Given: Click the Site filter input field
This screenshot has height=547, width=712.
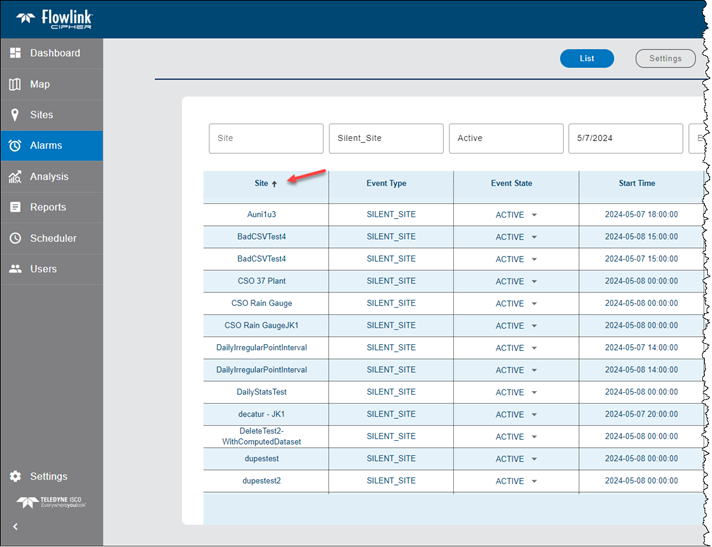Looking at the screenshot, I should pos(266,138).
